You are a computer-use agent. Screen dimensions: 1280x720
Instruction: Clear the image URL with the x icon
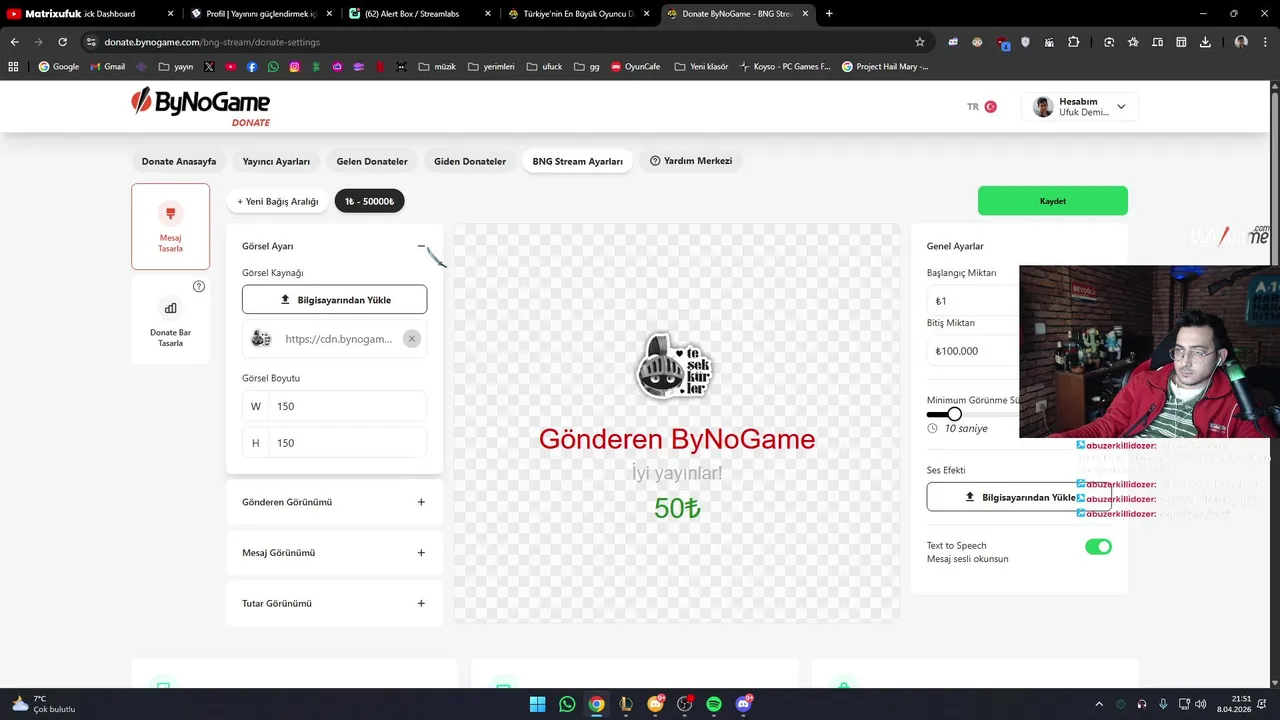pos(411,339)
